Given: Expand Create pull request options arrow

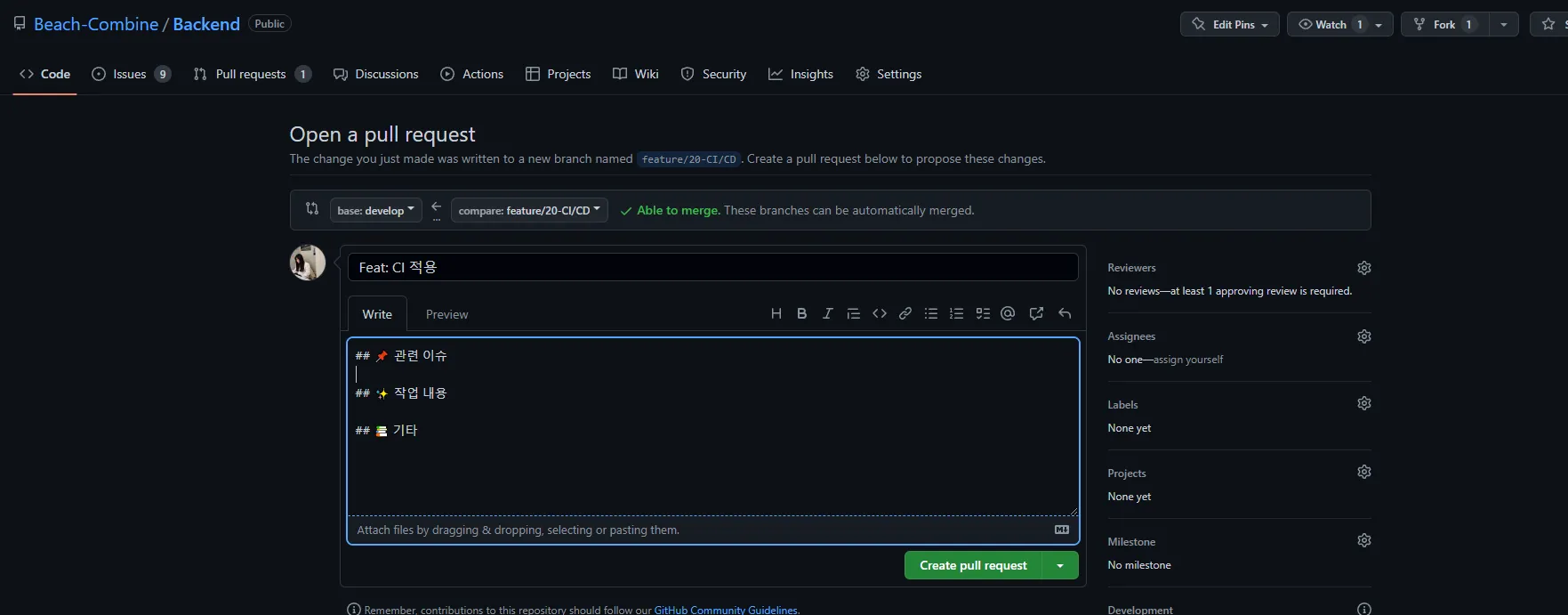Looking at the screenshot, I should 1060,565.
